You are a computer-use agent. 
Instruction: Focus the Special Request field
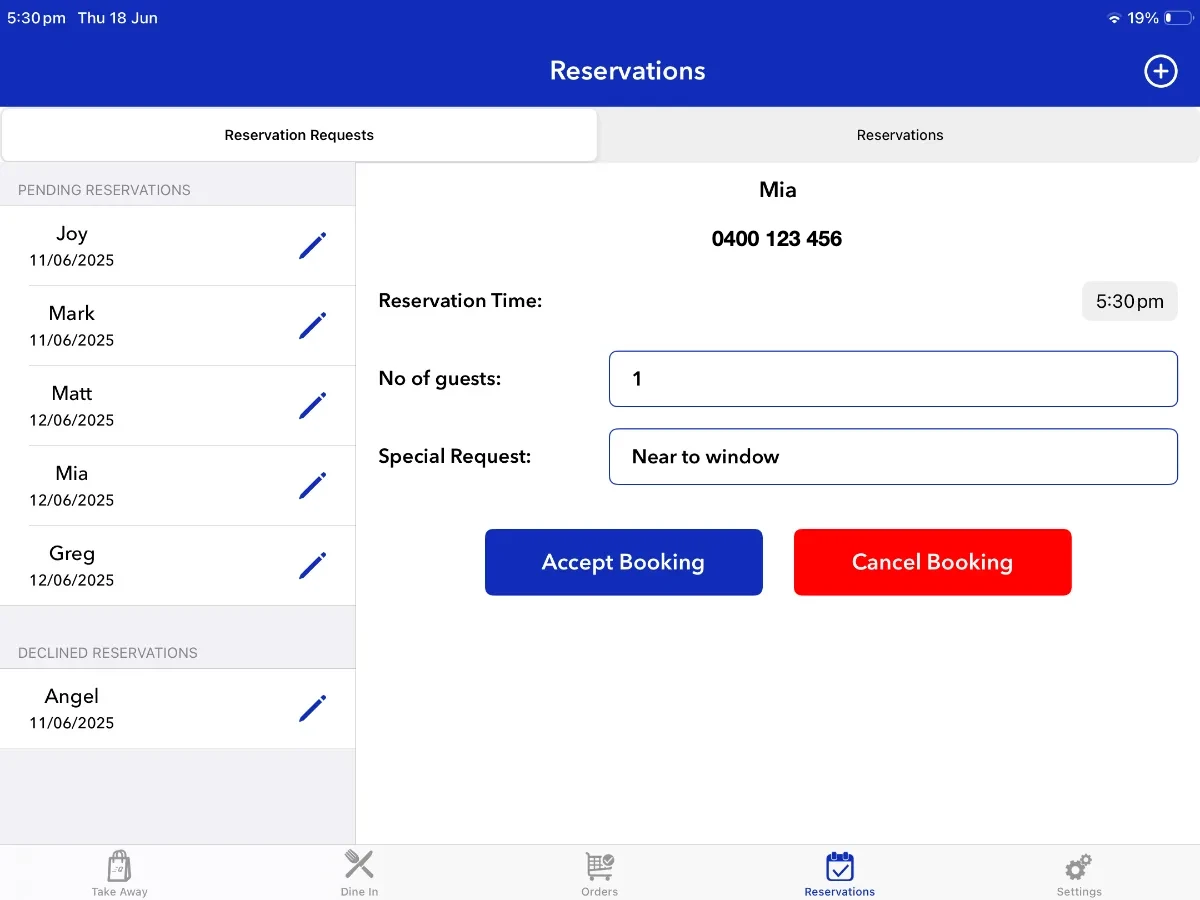pyautogui.click(x=893, y=457)
